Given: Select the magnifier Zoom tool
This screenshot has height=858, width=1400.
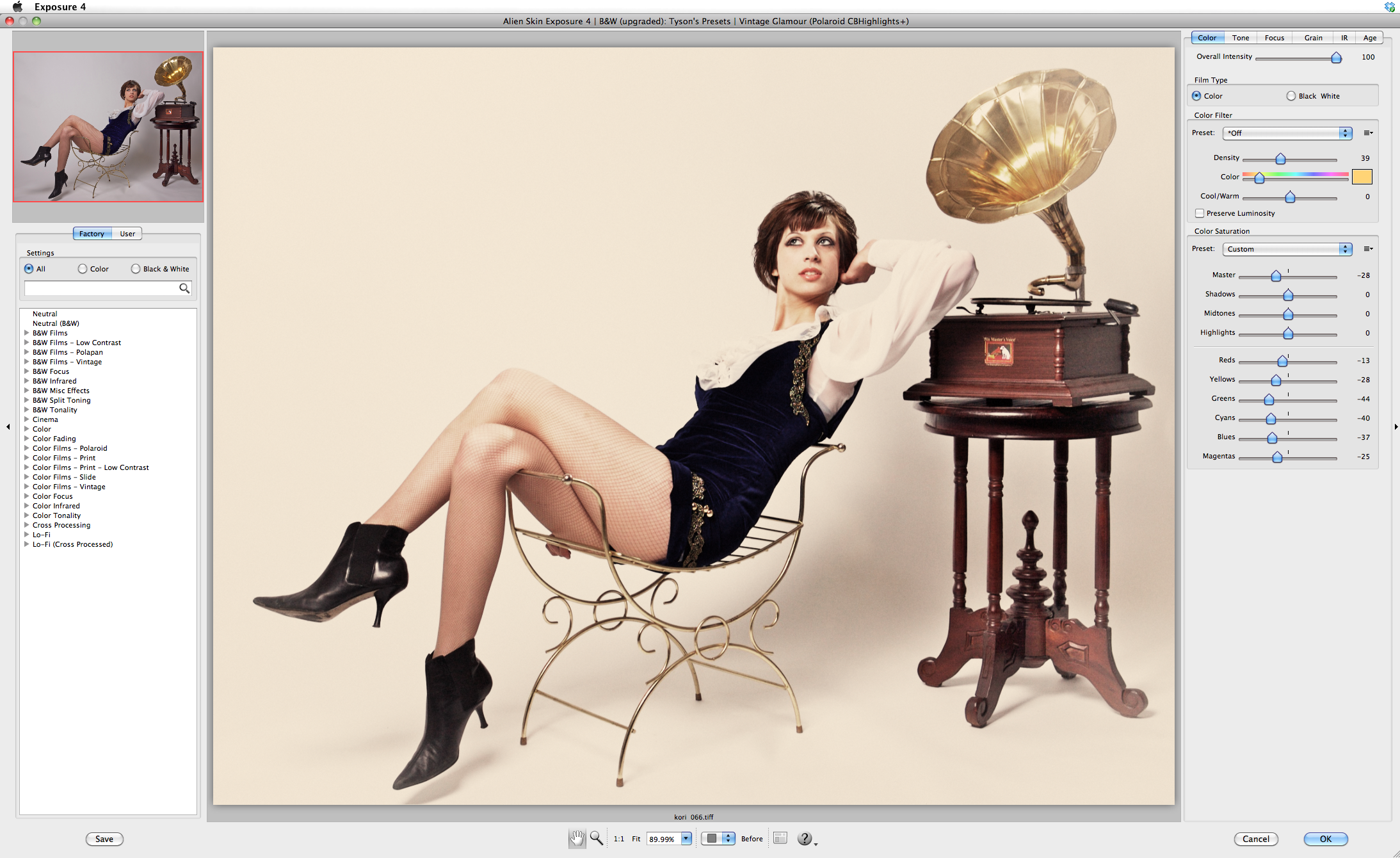Looking at the screenshot, I should tap(596, 838).
